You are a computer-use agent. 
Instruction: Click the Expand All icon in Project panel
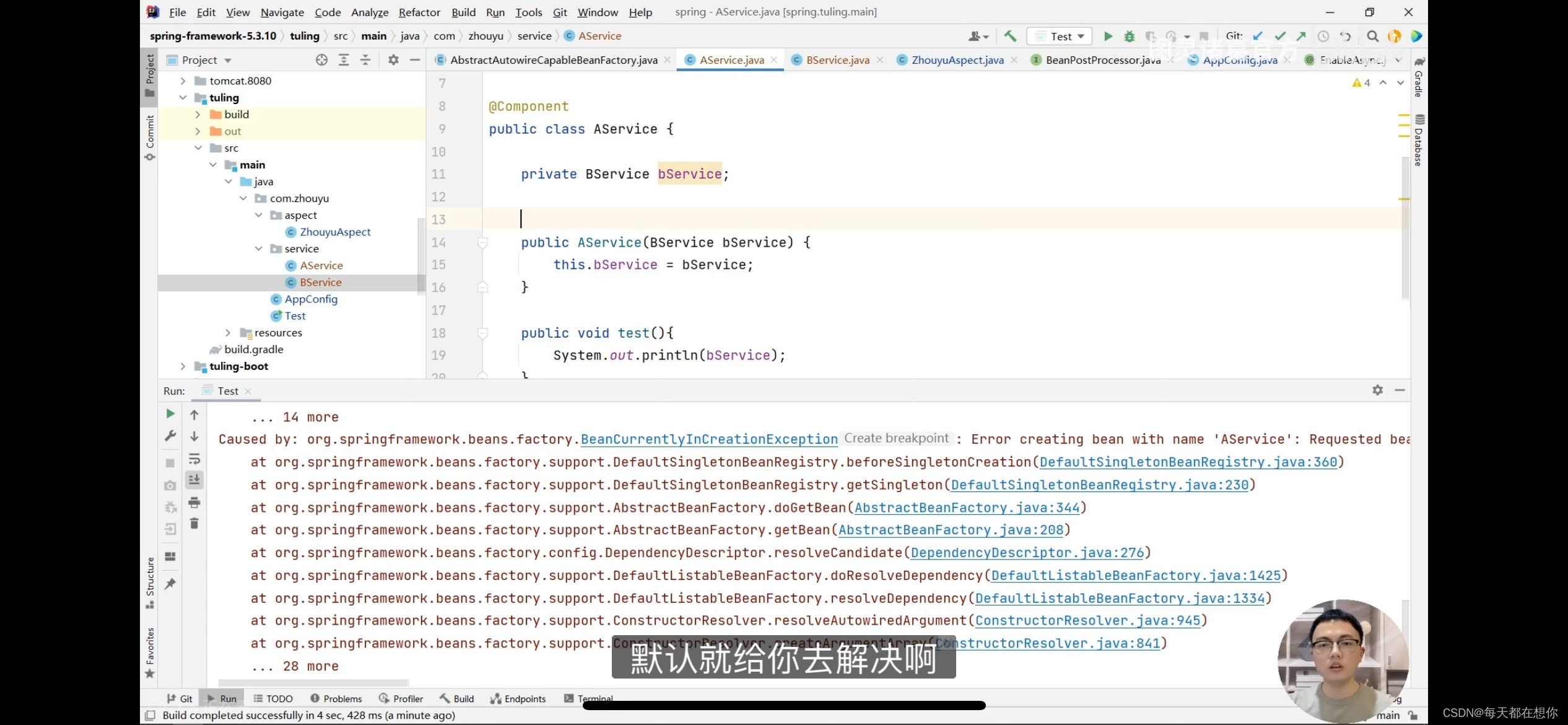344,59
